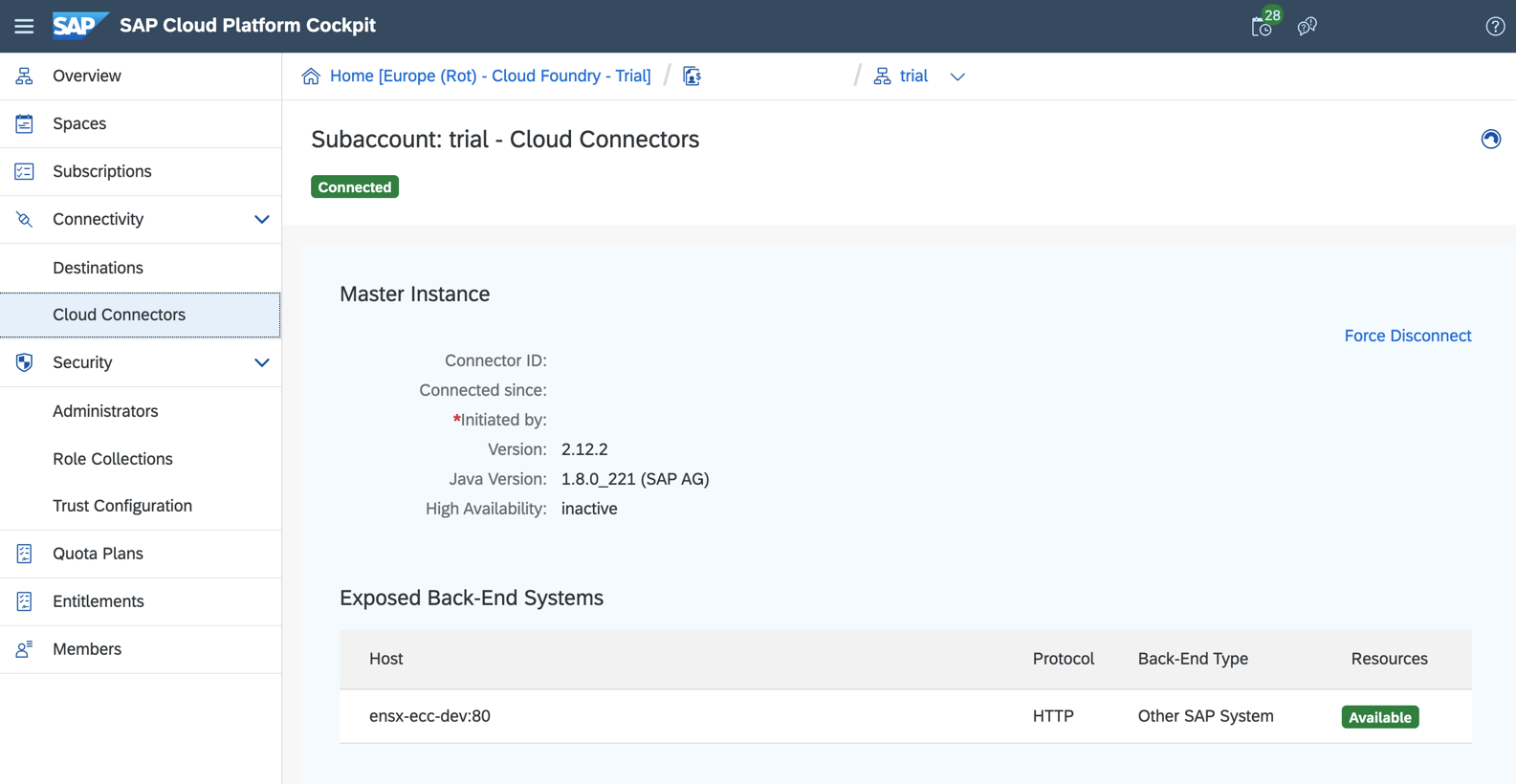Click the trial breadcrumb link

tap(913, 76)
